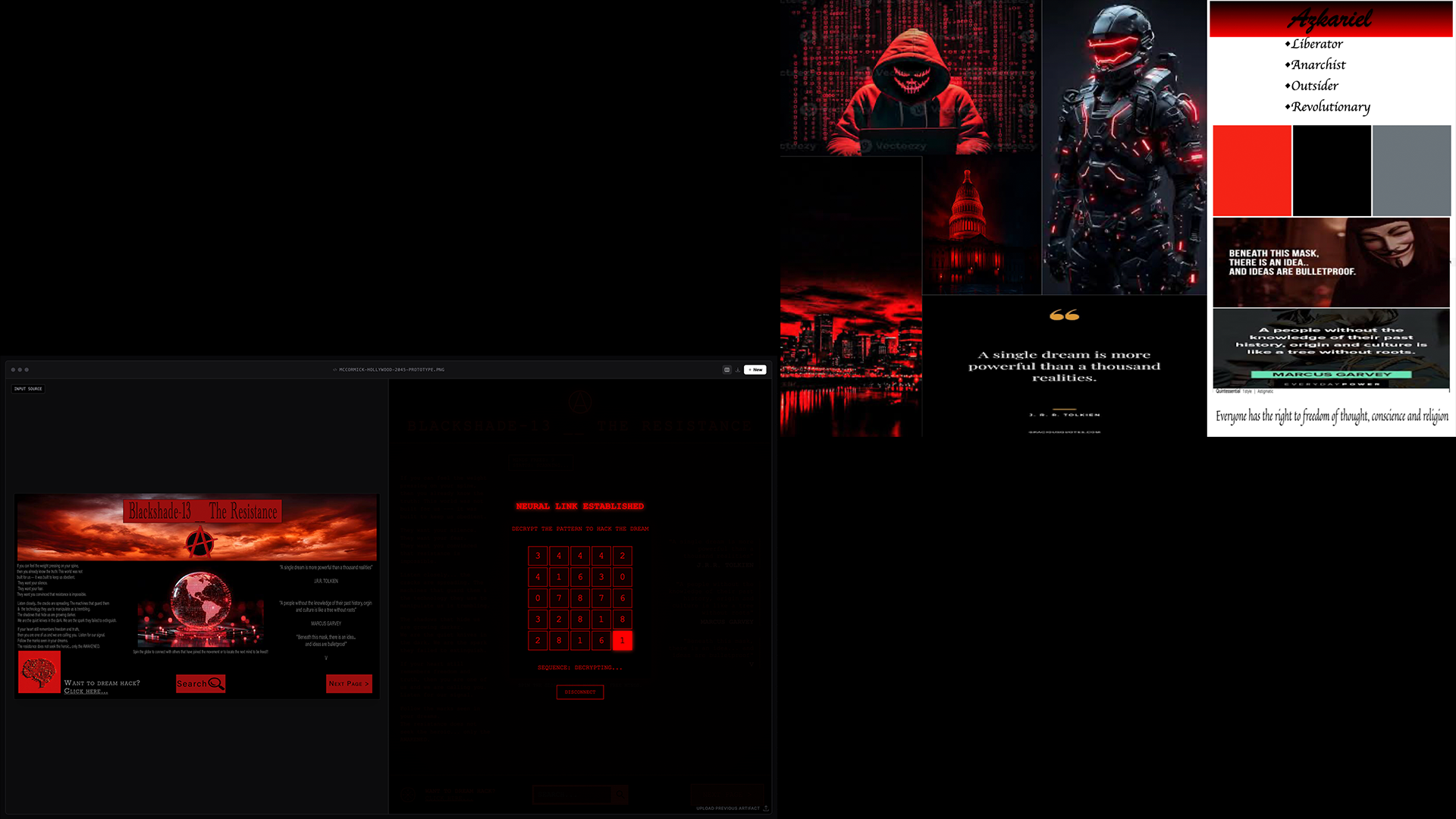The width and height of the screenshot is (1456, 819).
Task: Select the 2 cell in the bottom grid row
Action: (538, 641)
